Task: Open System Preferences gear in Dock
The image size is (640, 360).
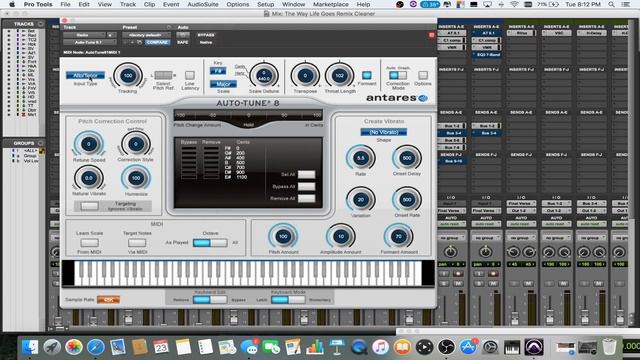Action: (x=490, y=347)
